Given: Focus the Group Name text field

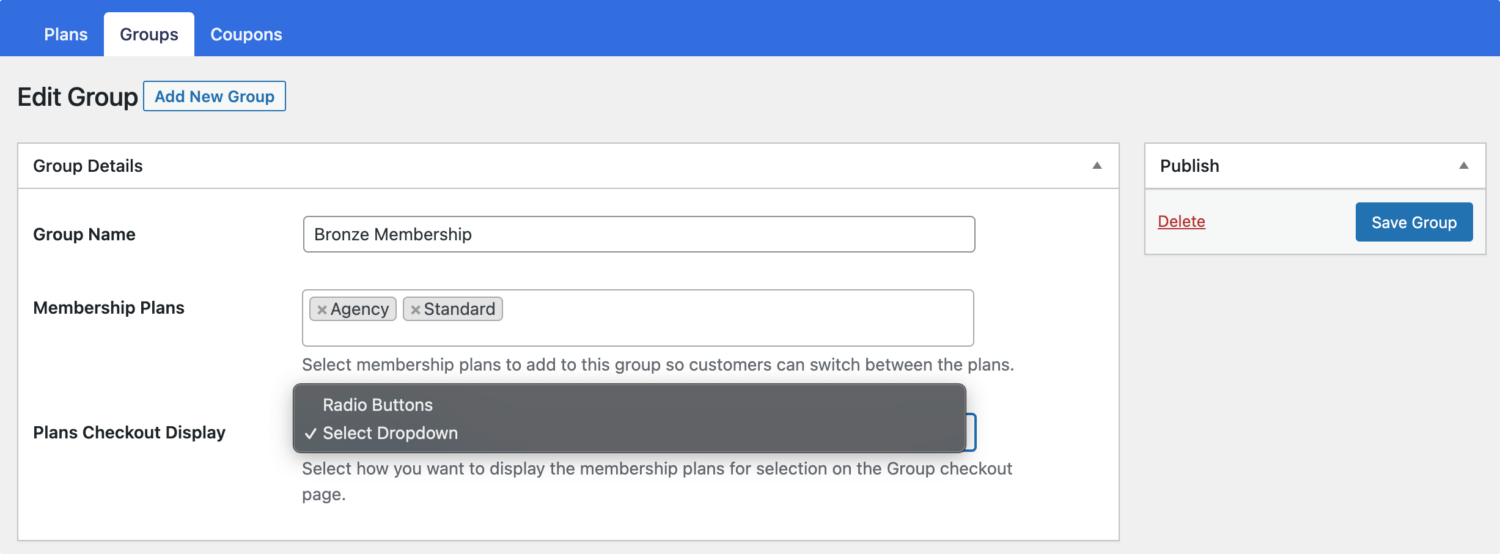Looking at the screenshot, I should coord(639,234).
